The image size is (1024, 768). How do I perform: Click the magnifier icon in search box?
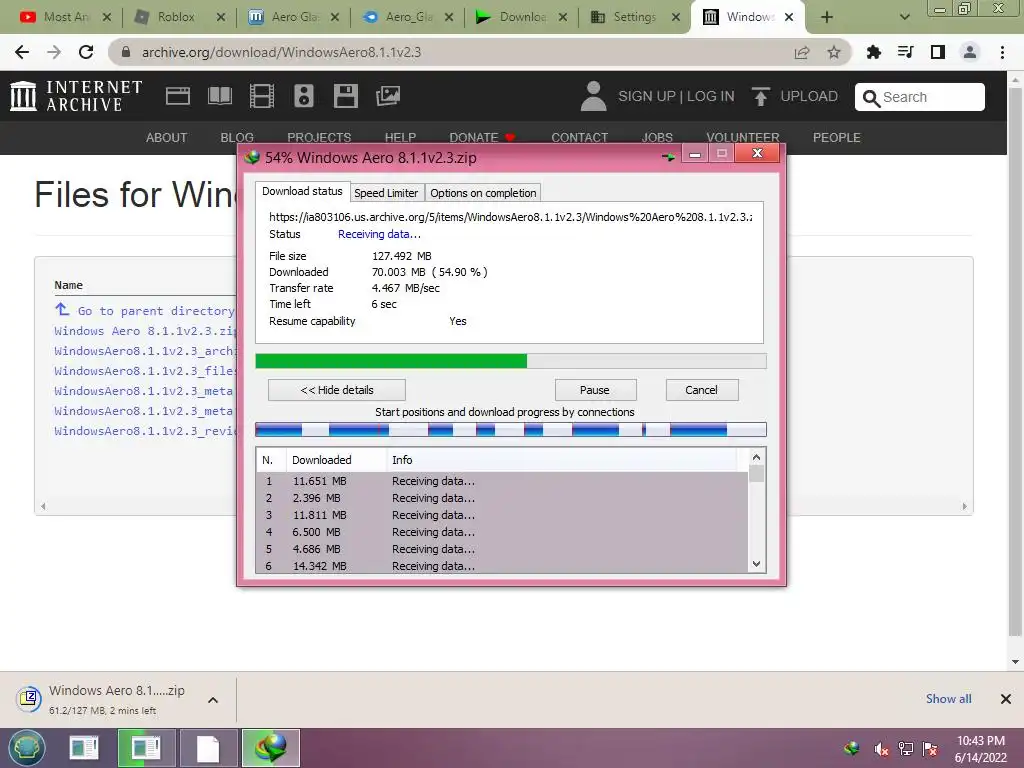[x=871, y=98]
